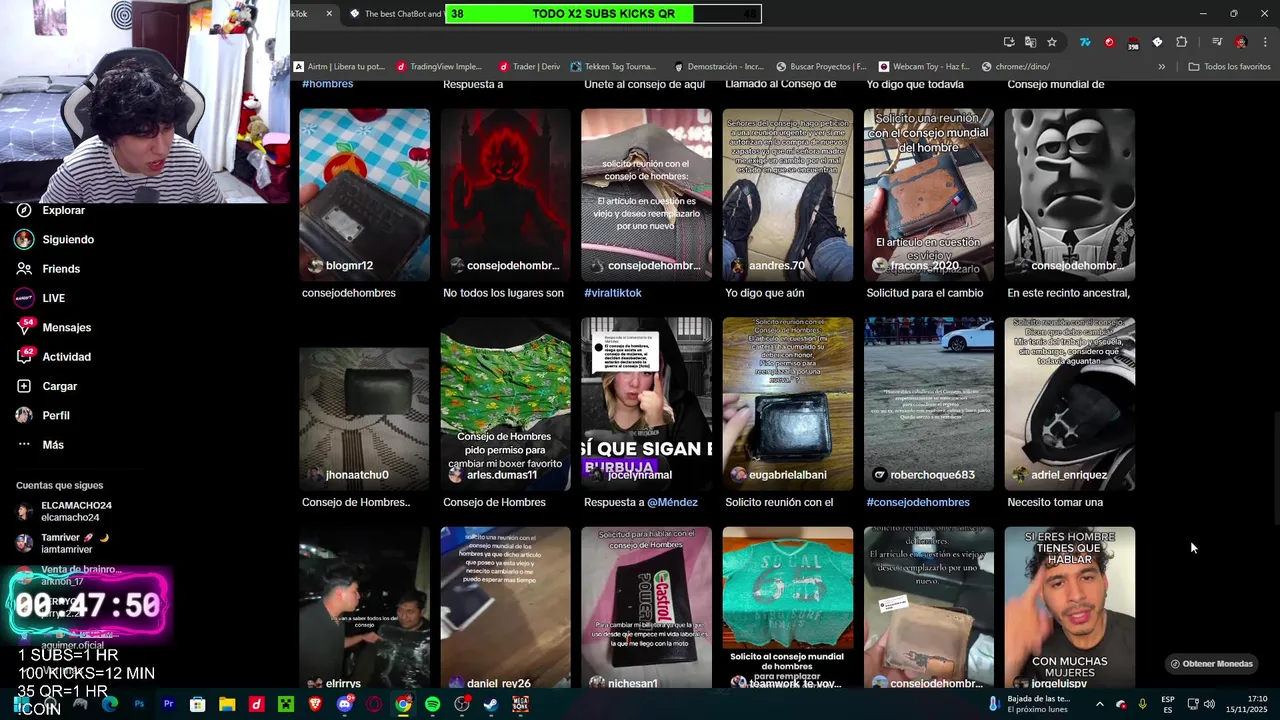Open Airtm bookmark in bookmarks bar
Screen dimensions: 1280x720
tap(339, 67)
